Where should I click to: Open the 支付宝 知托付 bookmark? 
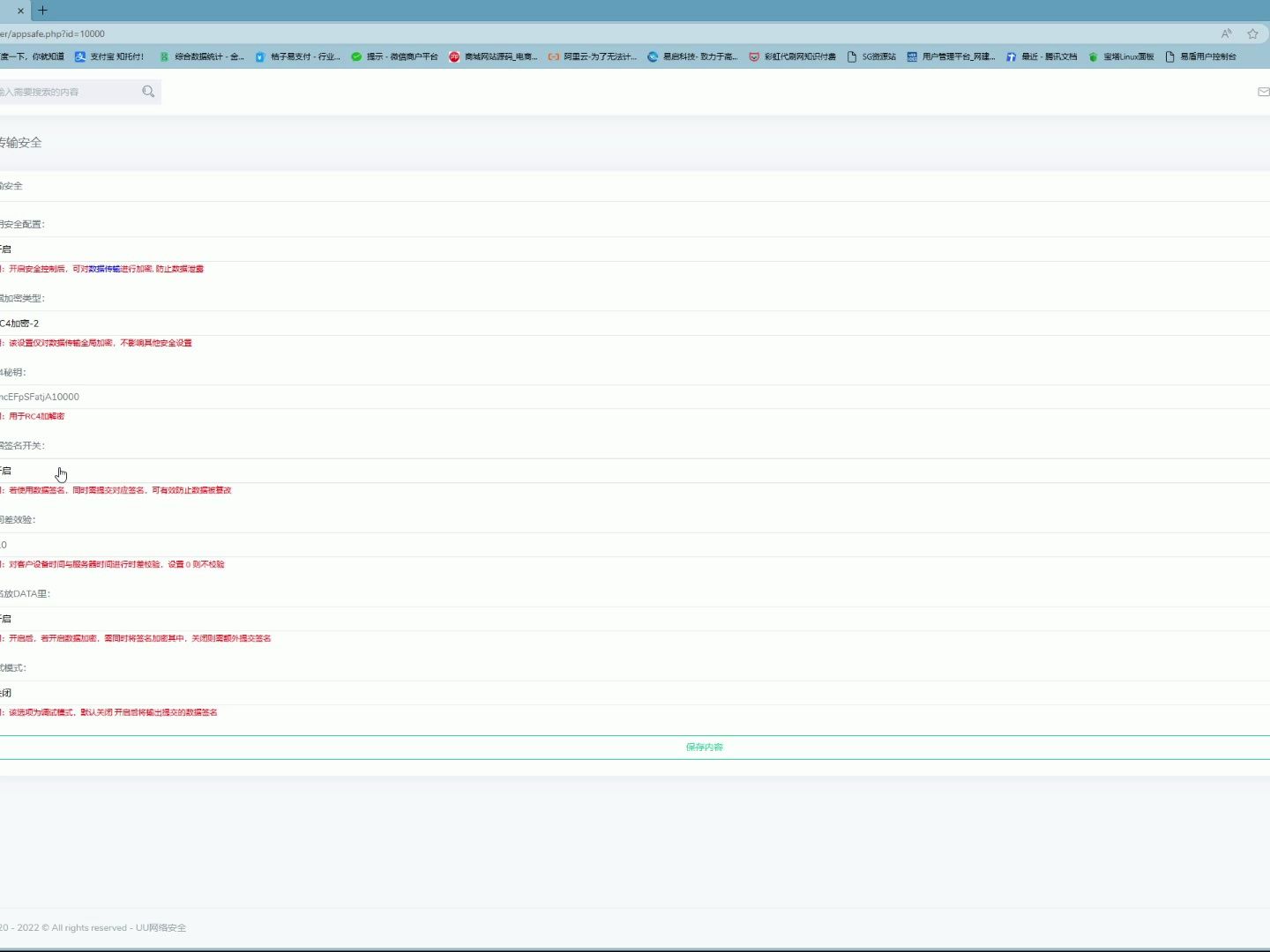(x=109, y=56)
